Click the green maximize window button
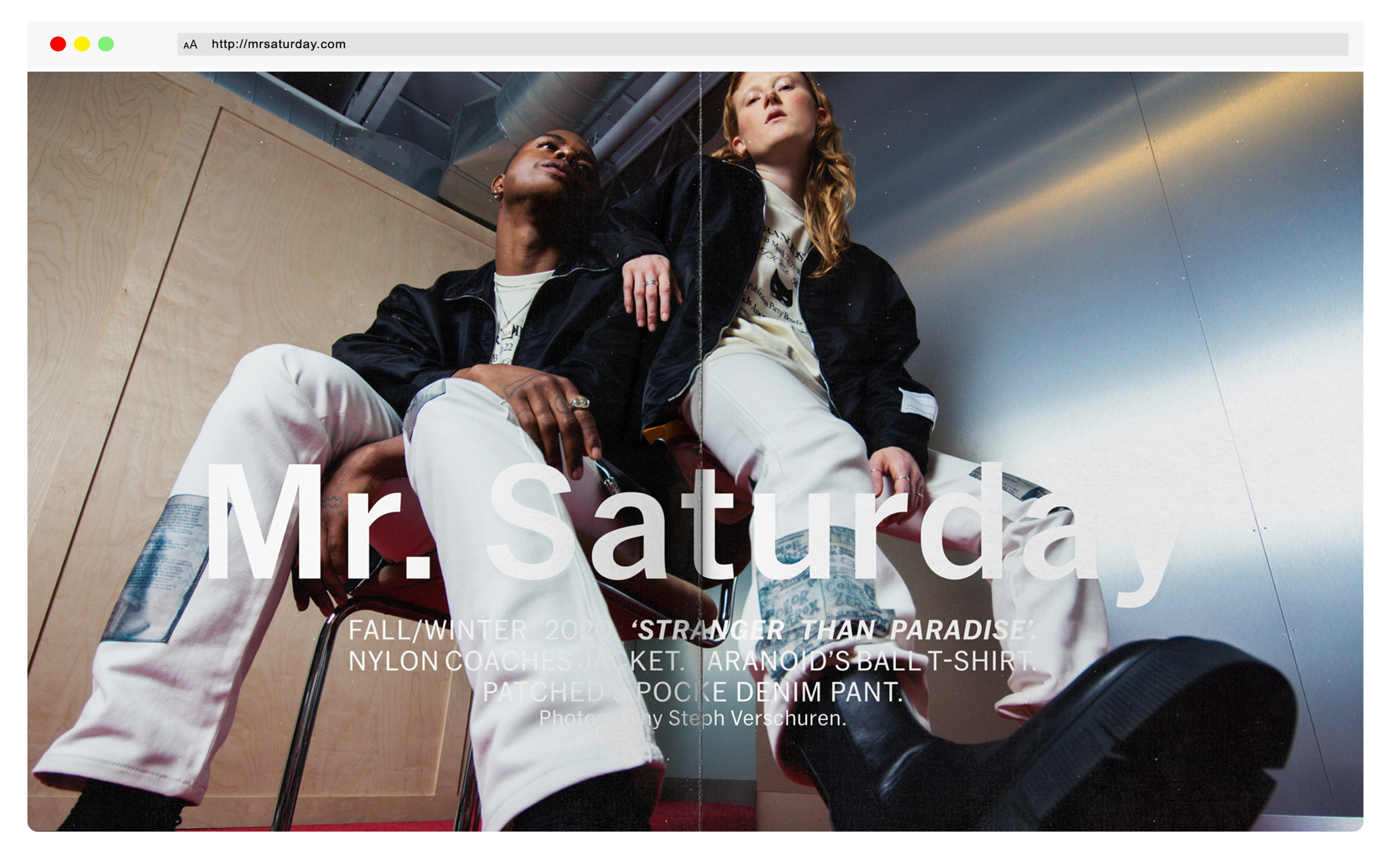The width and height of the screenshot is (1400, 858). (x=106, y=44)
